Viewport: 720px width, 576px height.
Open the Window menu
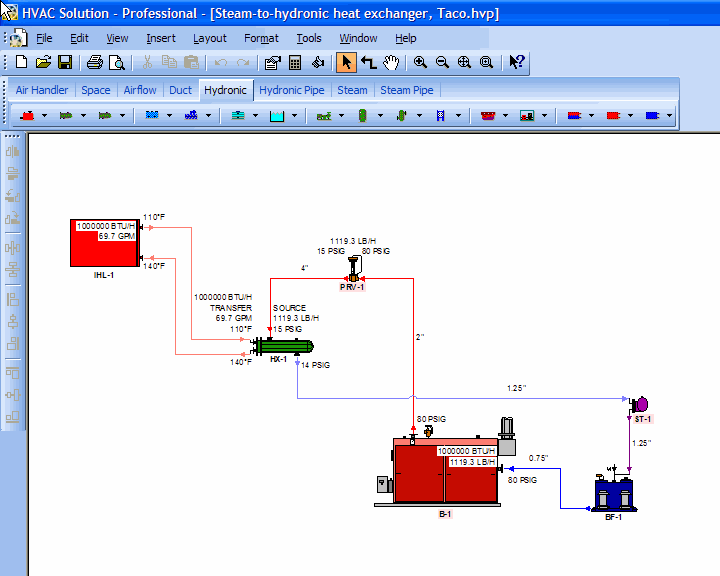point(358,38)
